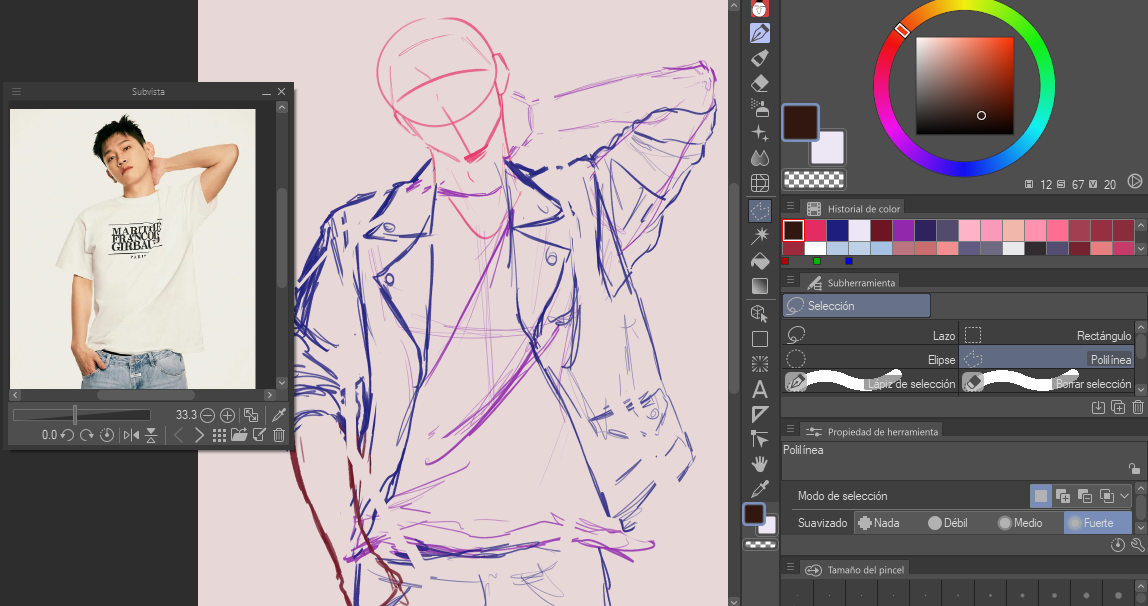The width and height of the screenshot is (1148, 606).
Task: Choose Polilínea selection subtool
Action: click(x=1046, y=359)
